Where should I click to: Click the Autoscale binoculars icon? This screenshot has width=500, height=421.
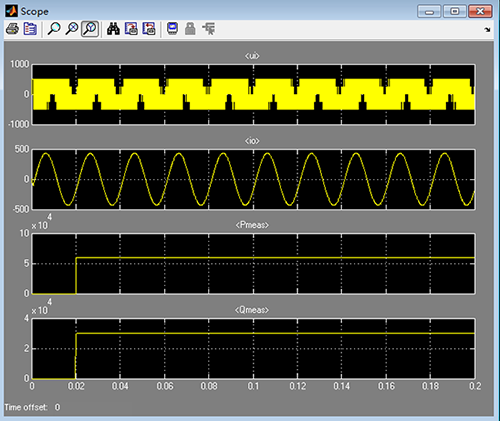(113, 29)
